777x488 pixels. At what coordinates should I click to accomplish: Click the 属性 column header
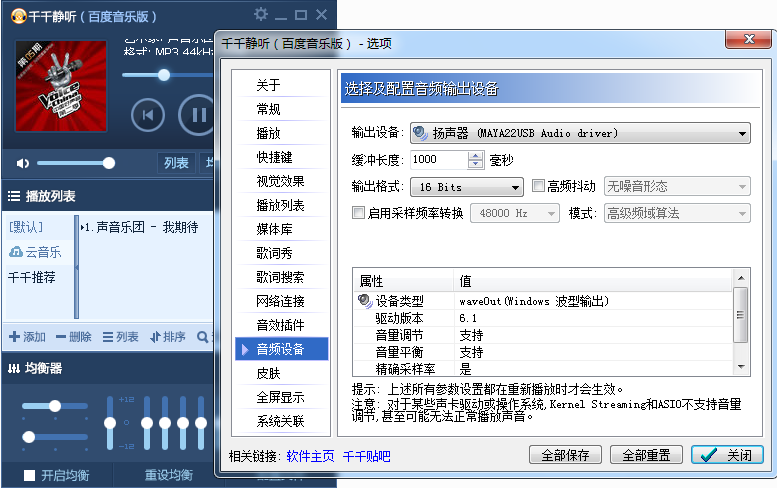pyautogui.click(x=403, y=281)
